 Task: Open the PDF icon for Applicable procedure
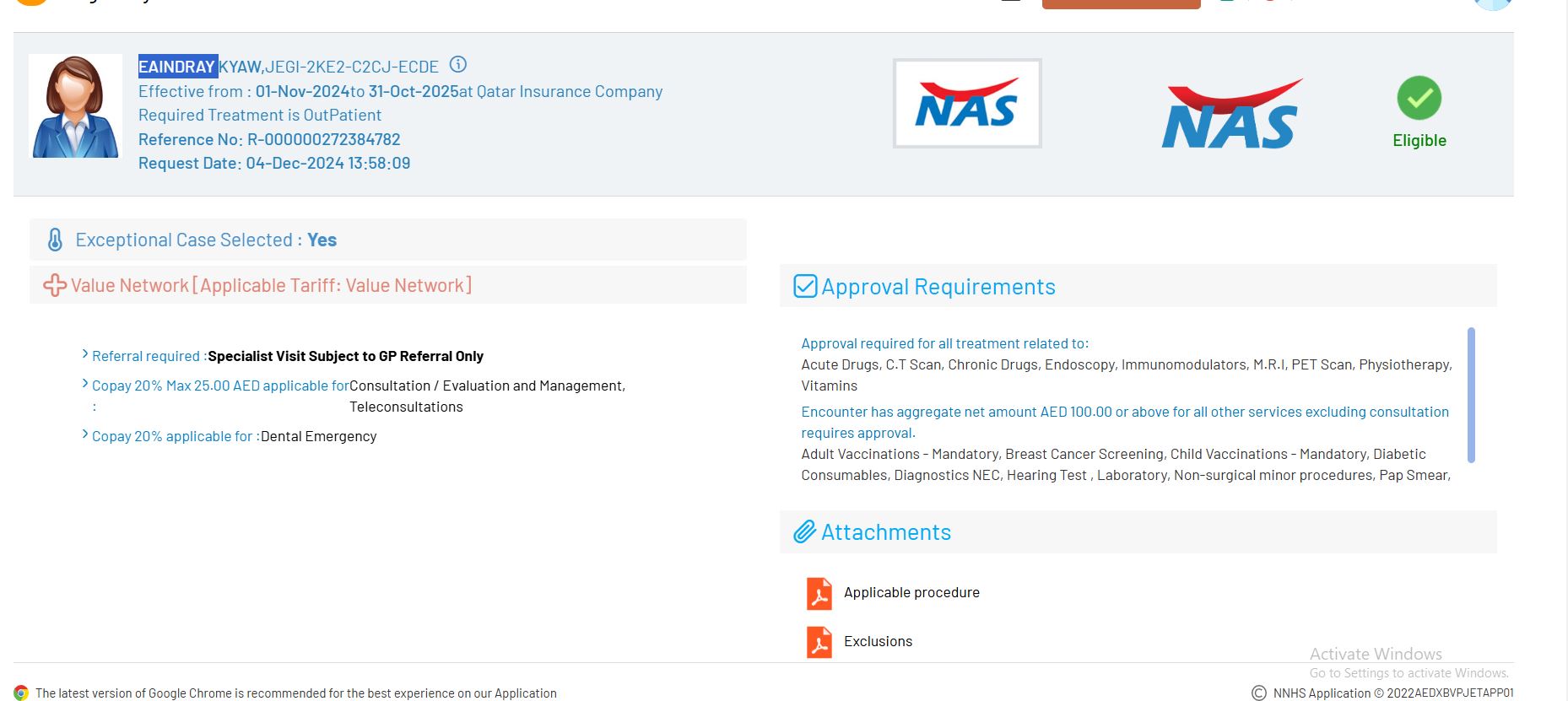point(819,593)
